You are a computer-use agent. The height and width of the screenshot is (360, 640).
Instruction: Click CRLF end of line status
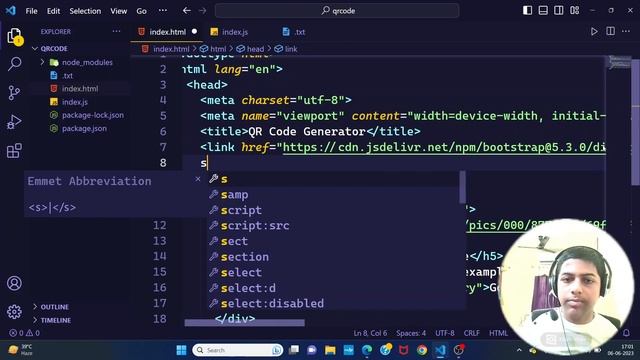pyautogui.click(x=471, y=333)
